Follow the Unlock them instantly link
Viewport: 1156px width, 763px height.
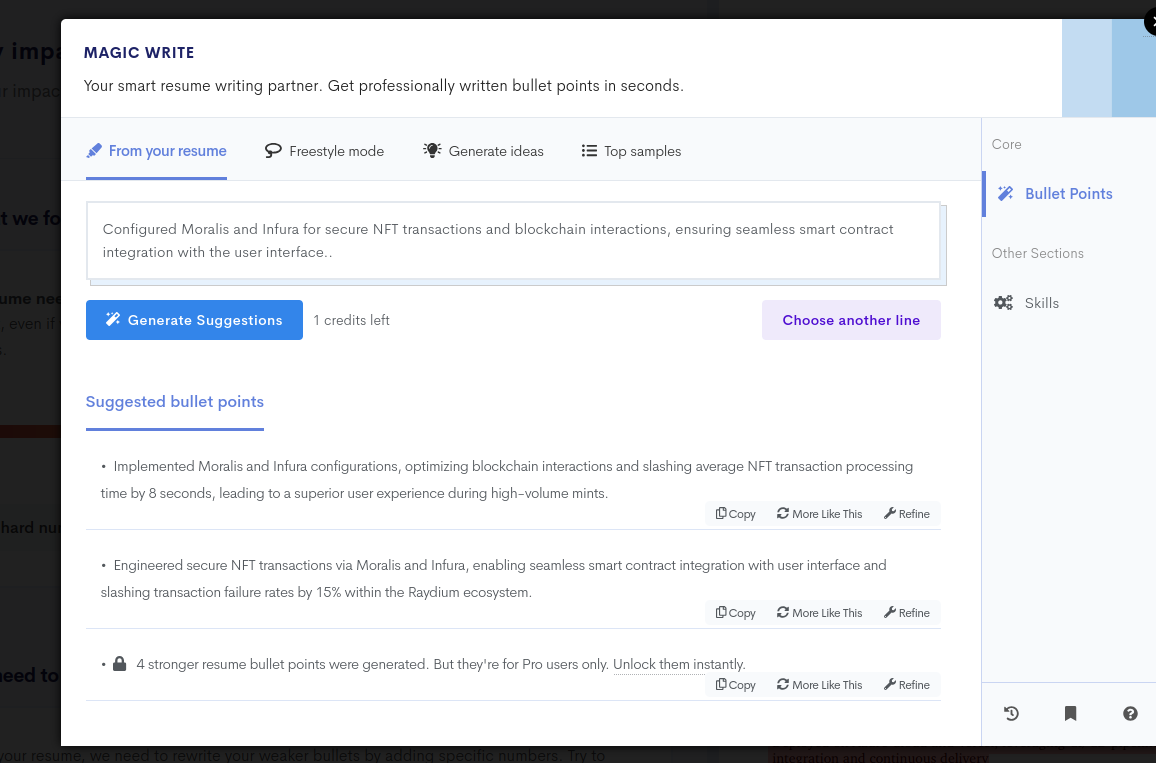pos(679,664)
